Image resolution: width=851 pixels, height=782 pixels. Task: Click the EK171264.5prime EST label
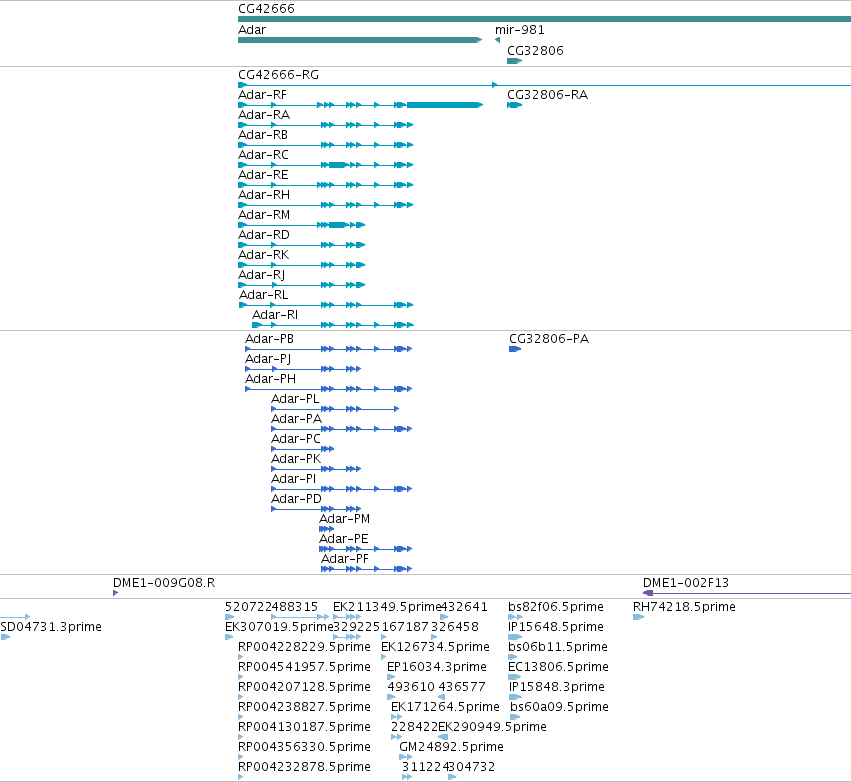point(445,707)
